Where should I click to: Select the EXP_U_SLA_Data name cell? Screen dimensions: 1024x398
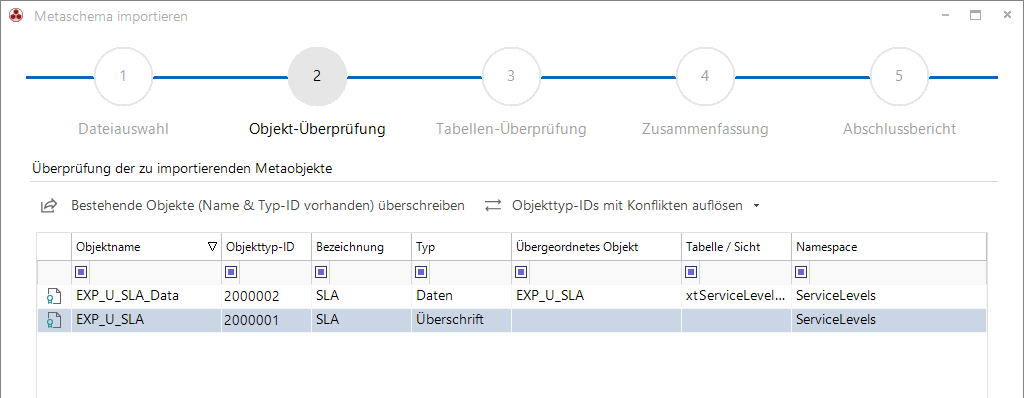pyautogui.click(x=146, y=296)
